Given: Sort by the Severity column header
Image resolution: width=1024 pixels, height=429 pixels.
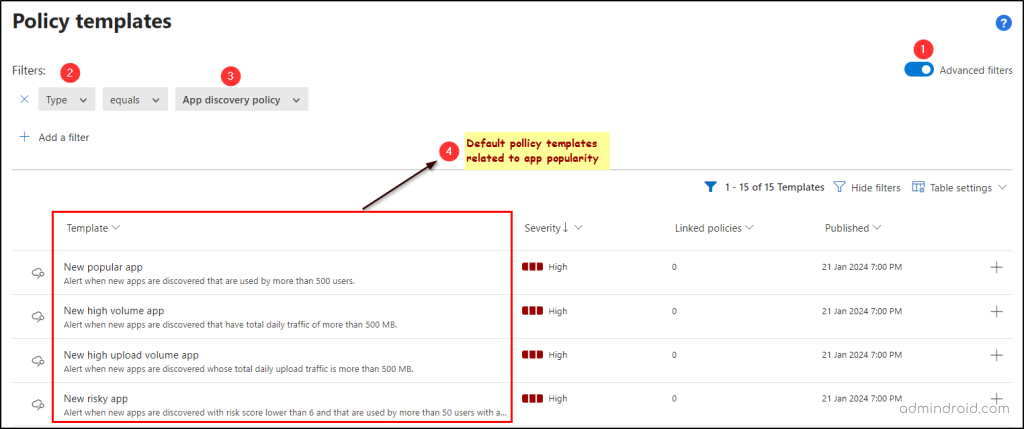Looking at the screenshot, I should (x=553, y=228).
